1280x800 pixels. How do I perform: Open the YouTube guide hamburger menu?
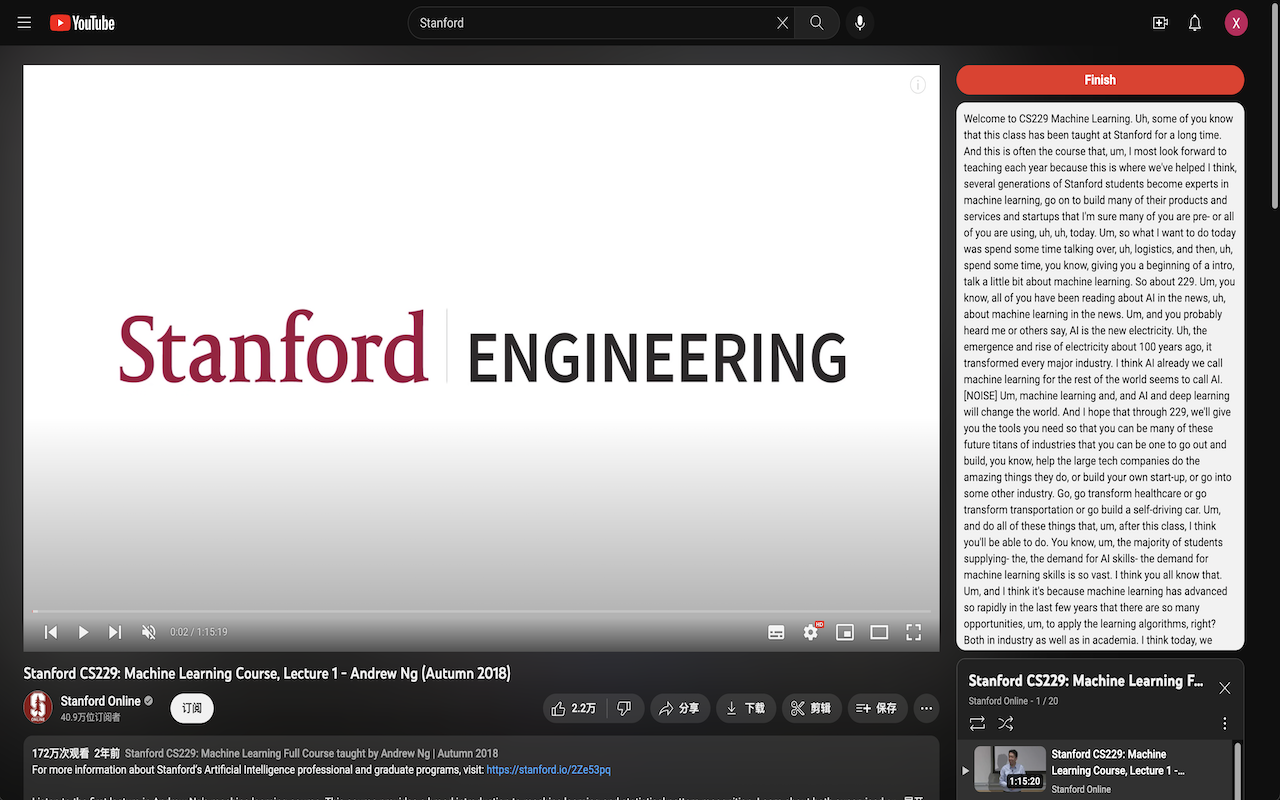[24, 23]
